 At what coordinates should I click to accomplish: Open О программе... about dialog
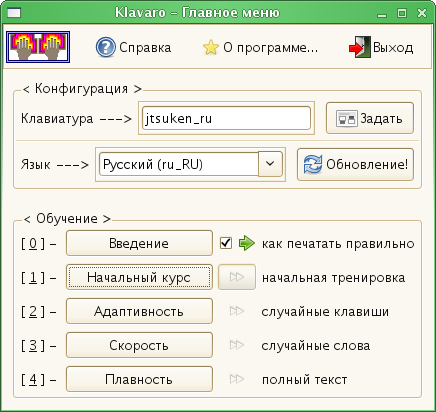click(x=260, y=47)
